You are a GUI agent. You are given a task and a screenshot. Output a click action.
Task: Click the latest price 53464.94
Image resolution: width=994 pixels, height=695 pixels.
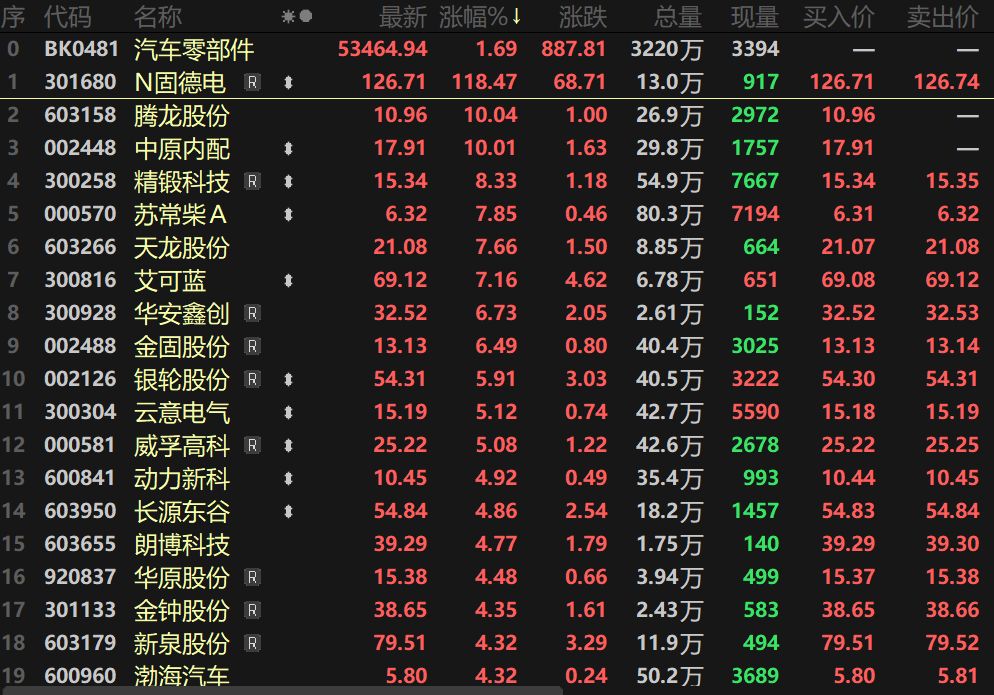(x=383, y=49)
